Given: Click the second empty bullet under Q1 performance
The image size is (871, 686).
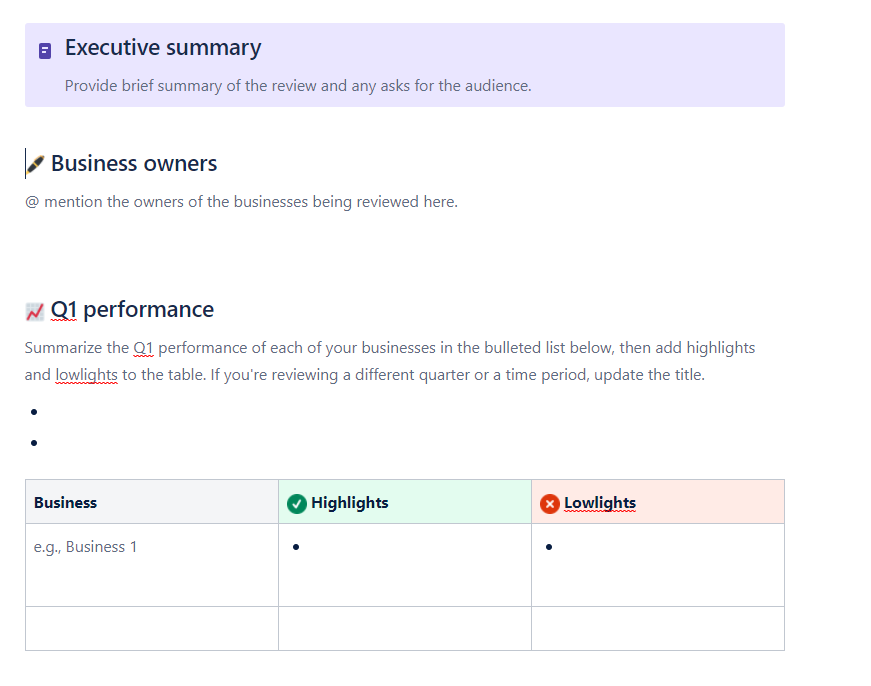Looking at the screenshot, I should click(x=34, y=443).
